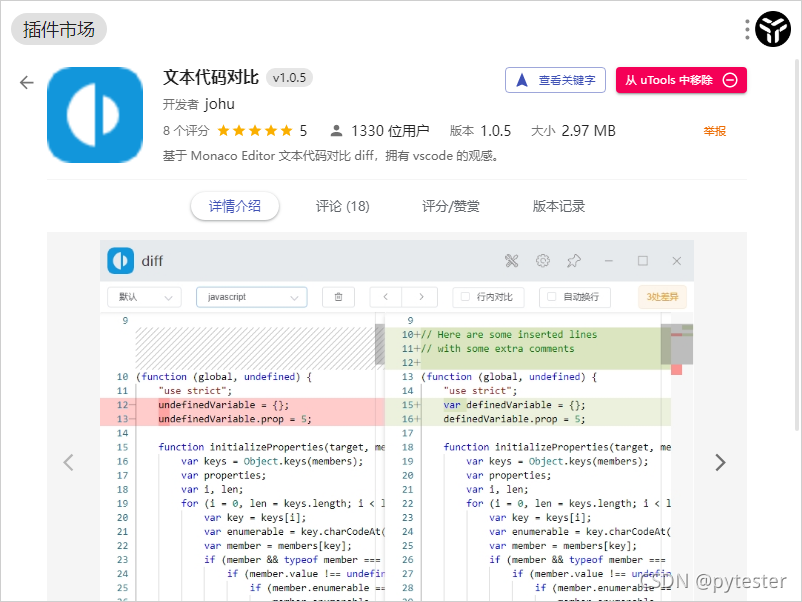This screenshot has height=602, width=802.
Task: Click '1330 位用户' text
Action: 390,131
